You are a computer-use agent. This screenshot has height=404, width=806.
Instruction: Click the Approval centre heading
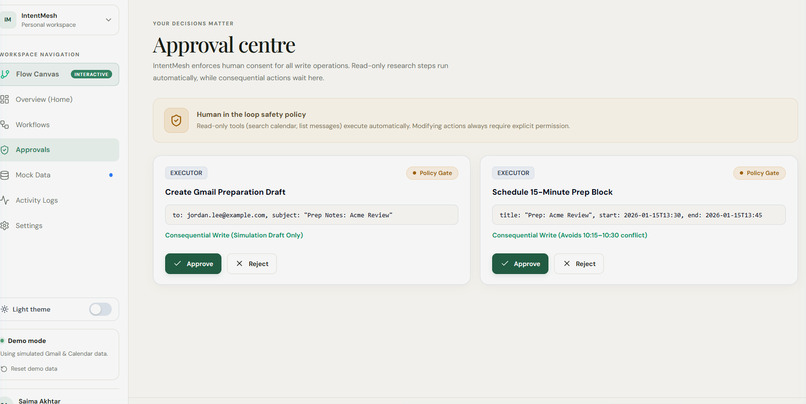coord(224,45)
